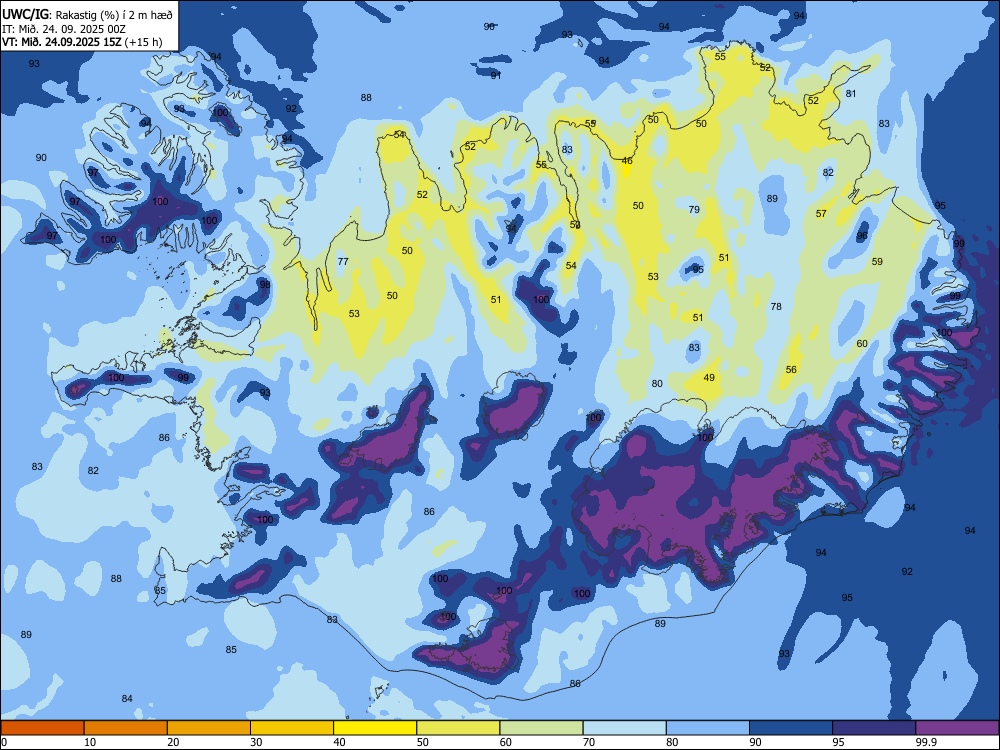1000x750 pixels.
Task: Click the navy 95–99.9 legend swatch
Action: coord(874,728)
